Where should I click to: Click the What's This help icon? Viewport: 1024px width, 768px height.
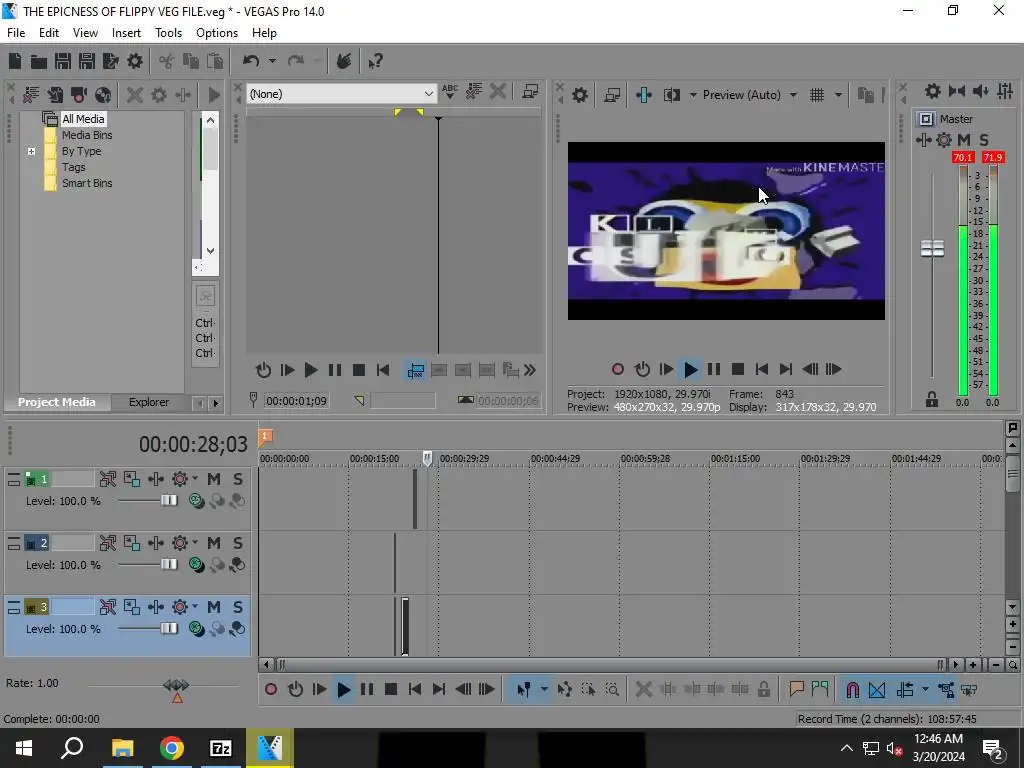click(x=375, y=61)
